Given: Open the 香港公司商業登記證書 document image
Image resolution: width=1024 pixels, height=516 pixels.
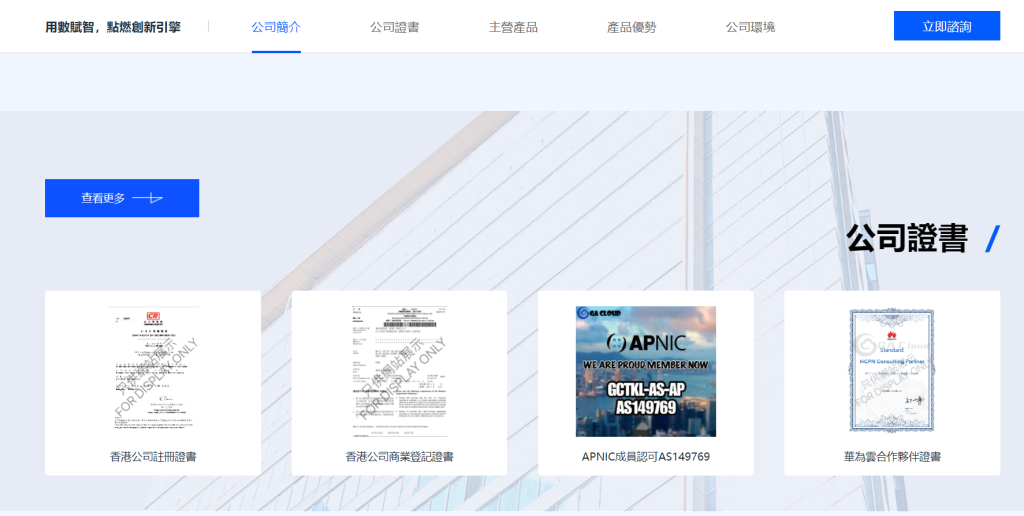Looking at the screenshot, I should [x=399, y=370].
